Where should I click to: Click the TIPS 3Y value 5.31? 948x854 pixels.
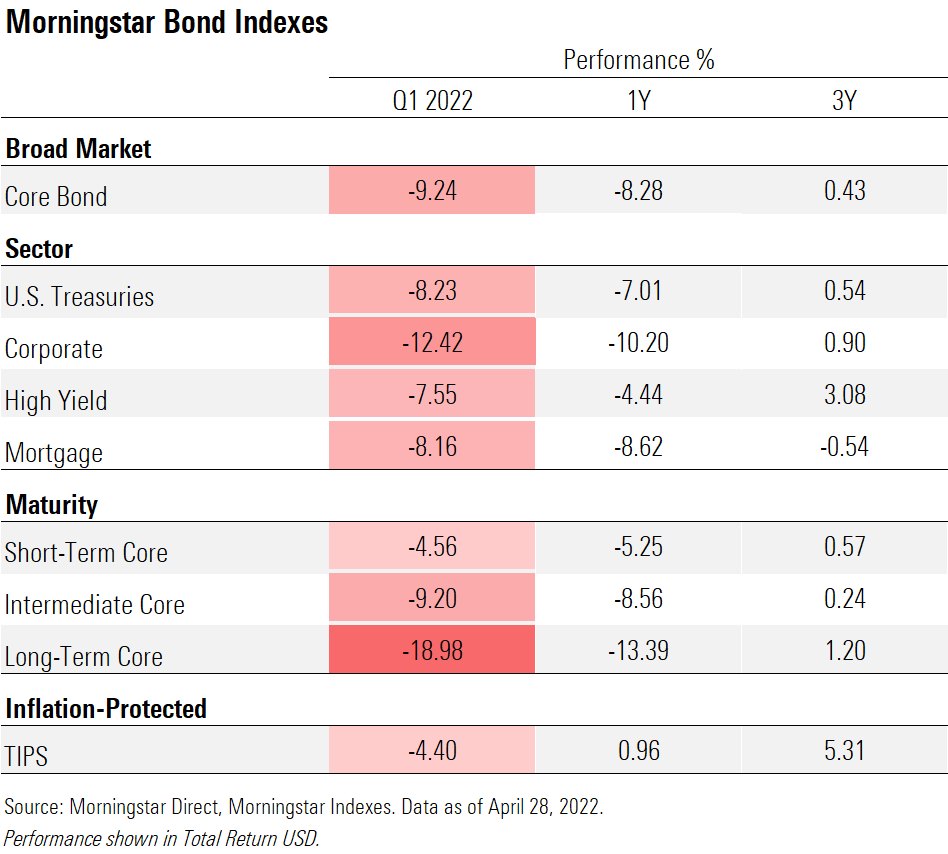[x=844, y=750]
